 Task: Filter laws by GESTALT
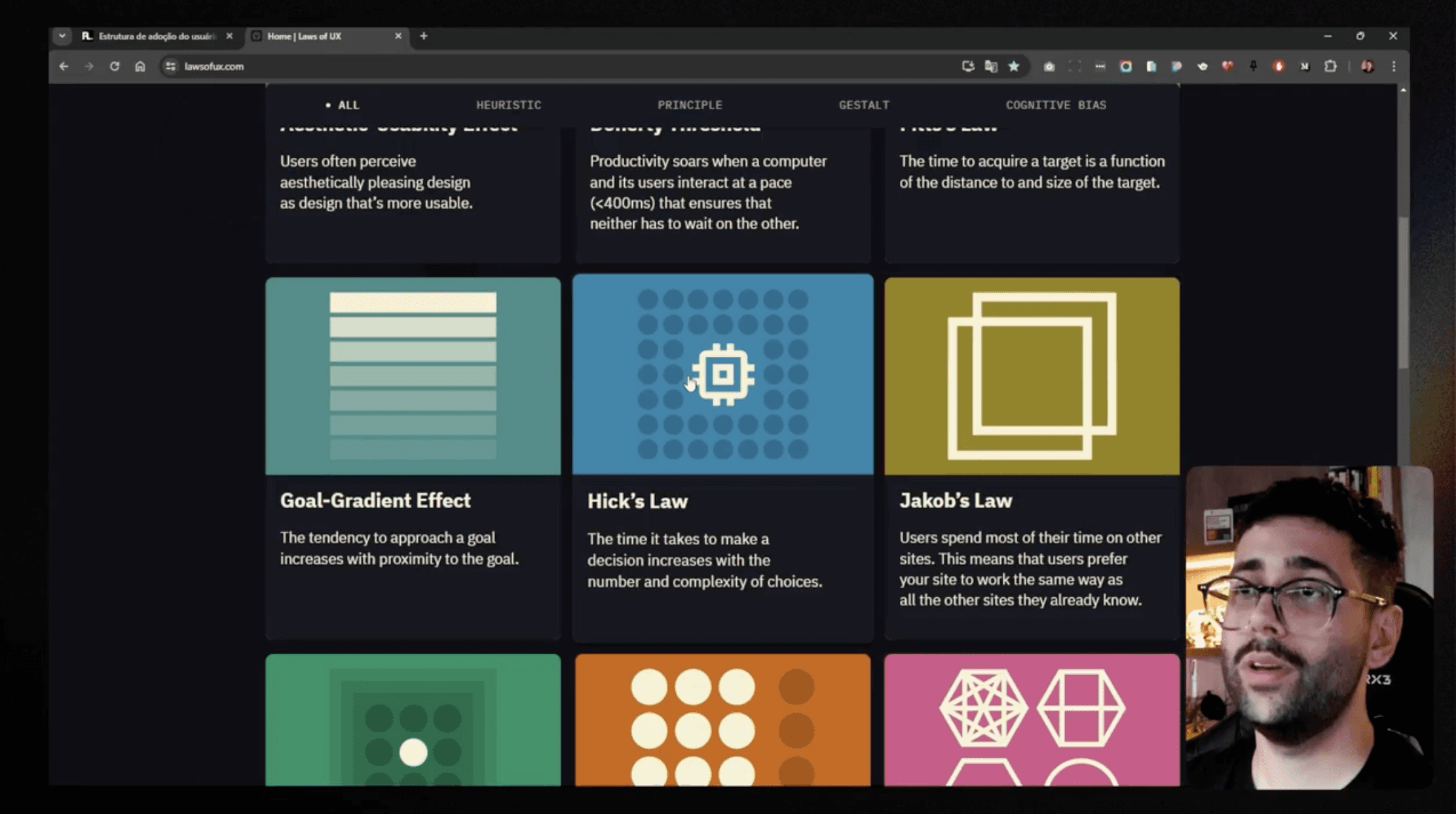click(864, 105)
